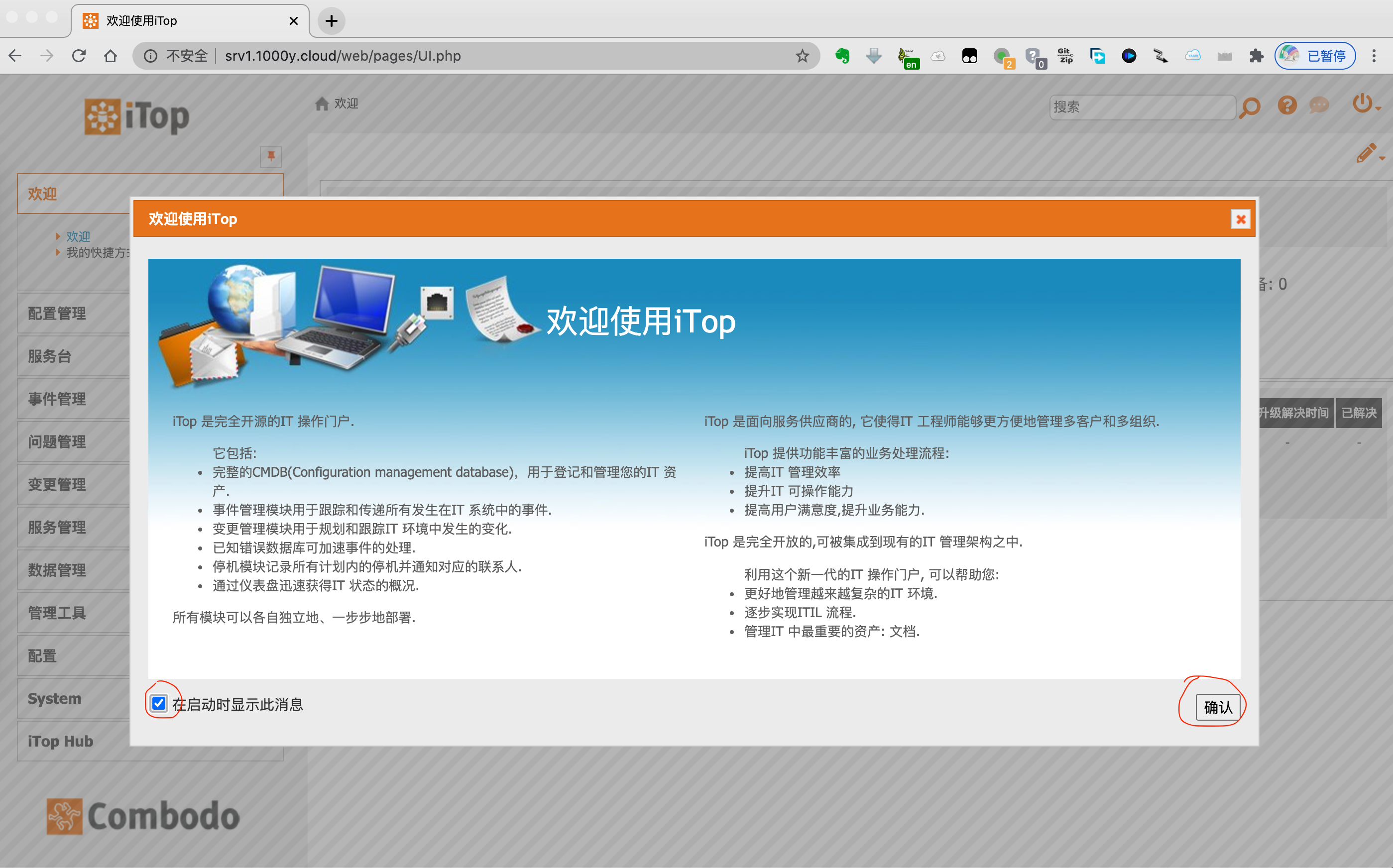Open the Chrome three-dot menu
This screenshot has height=868, width=1393.
click(x=1374, y=56)
